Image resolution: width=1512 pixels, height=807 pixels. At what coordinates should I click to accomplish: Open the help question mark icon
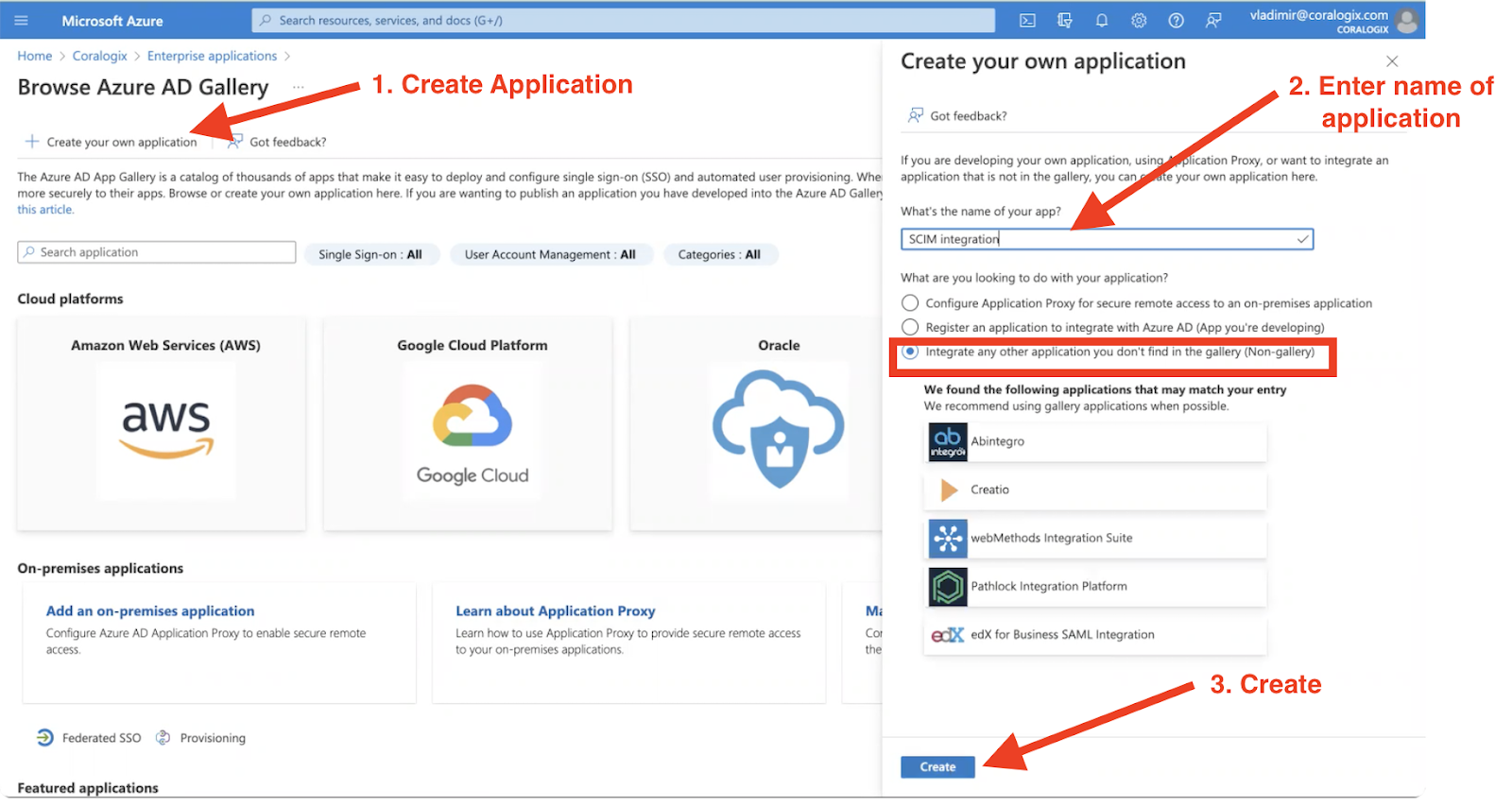point(1176,20)
